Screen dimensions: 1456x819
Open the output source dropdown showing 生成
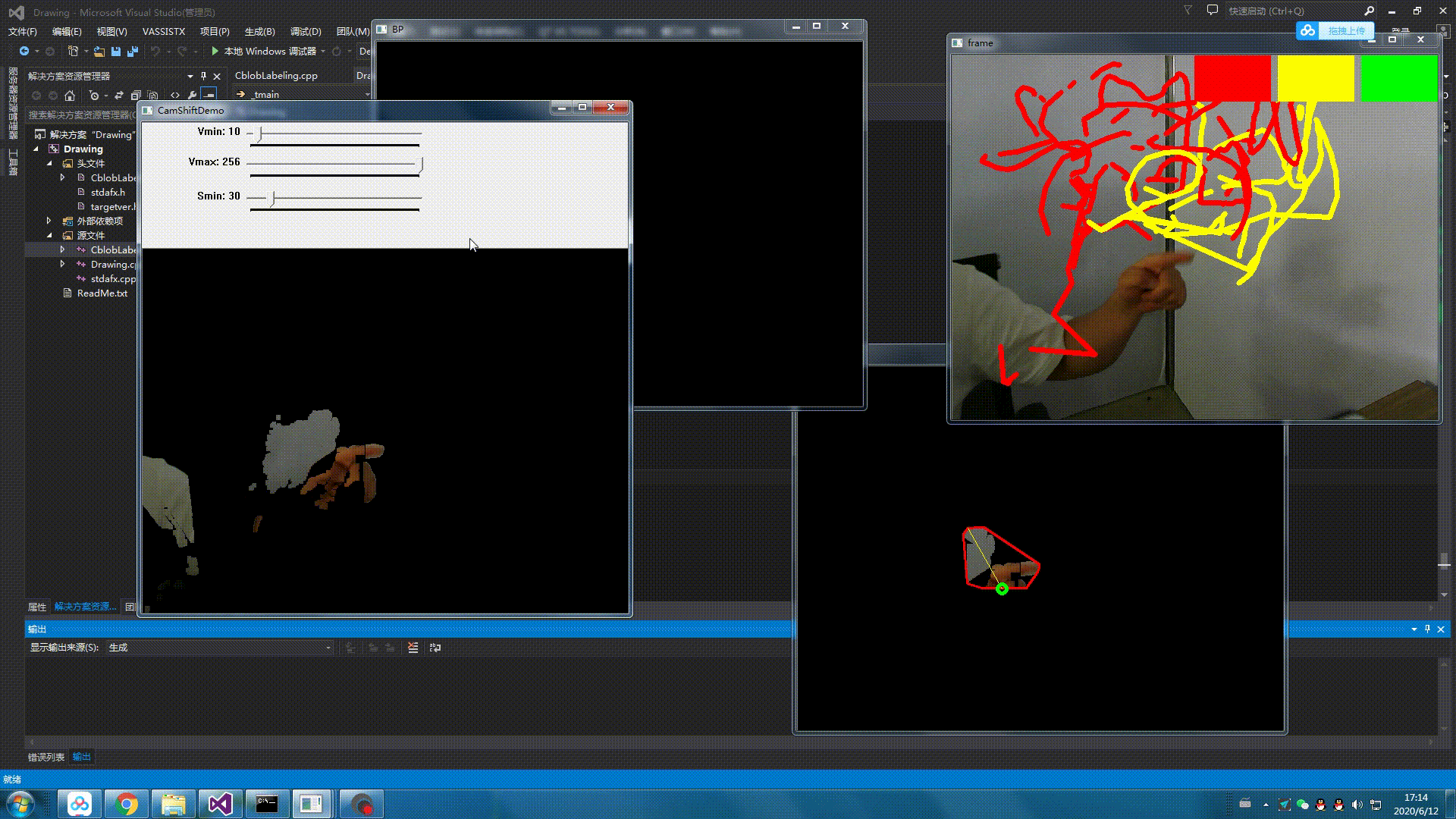[220, 648]
